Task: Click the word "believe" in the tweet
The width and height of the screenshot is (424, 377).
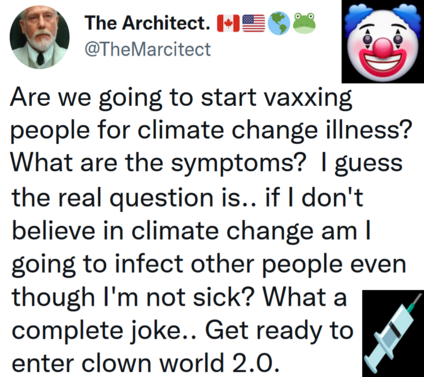Action: pos(54,231)
